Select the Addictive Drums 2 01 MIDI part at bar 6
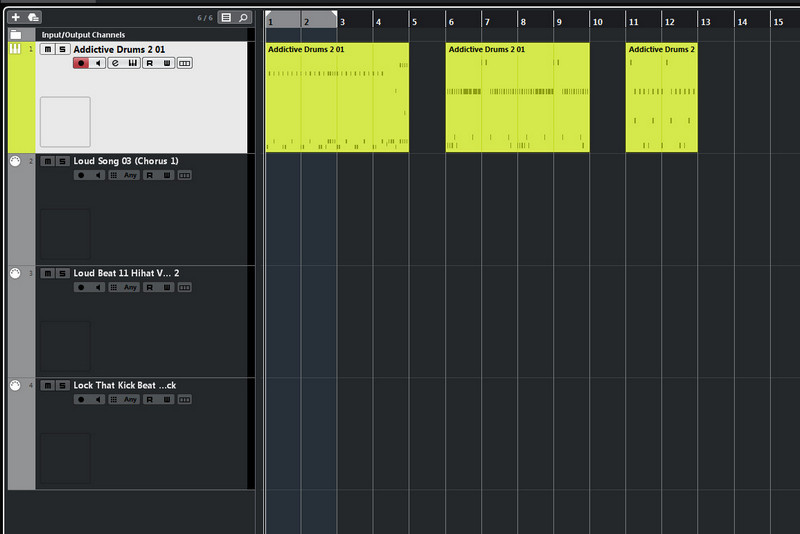800x534 pixels. coord(518,97)
